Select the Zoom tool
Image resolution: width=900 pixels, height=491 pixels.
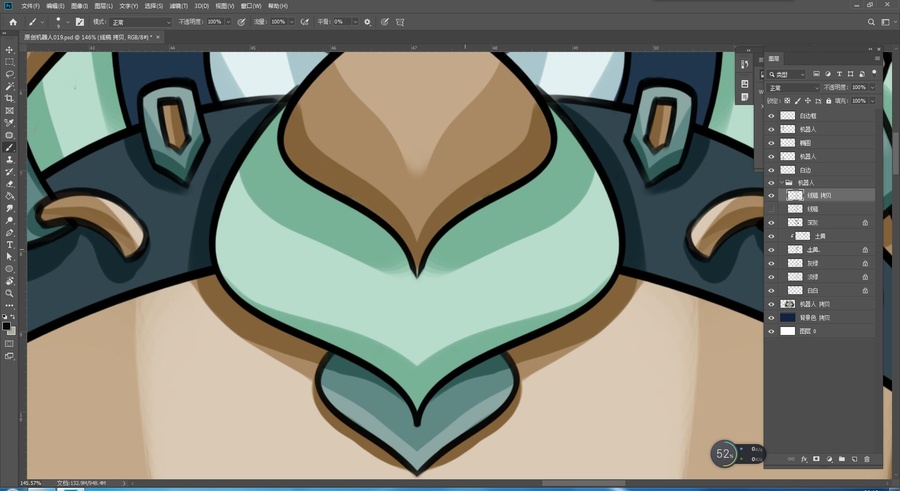click(9, 293)
